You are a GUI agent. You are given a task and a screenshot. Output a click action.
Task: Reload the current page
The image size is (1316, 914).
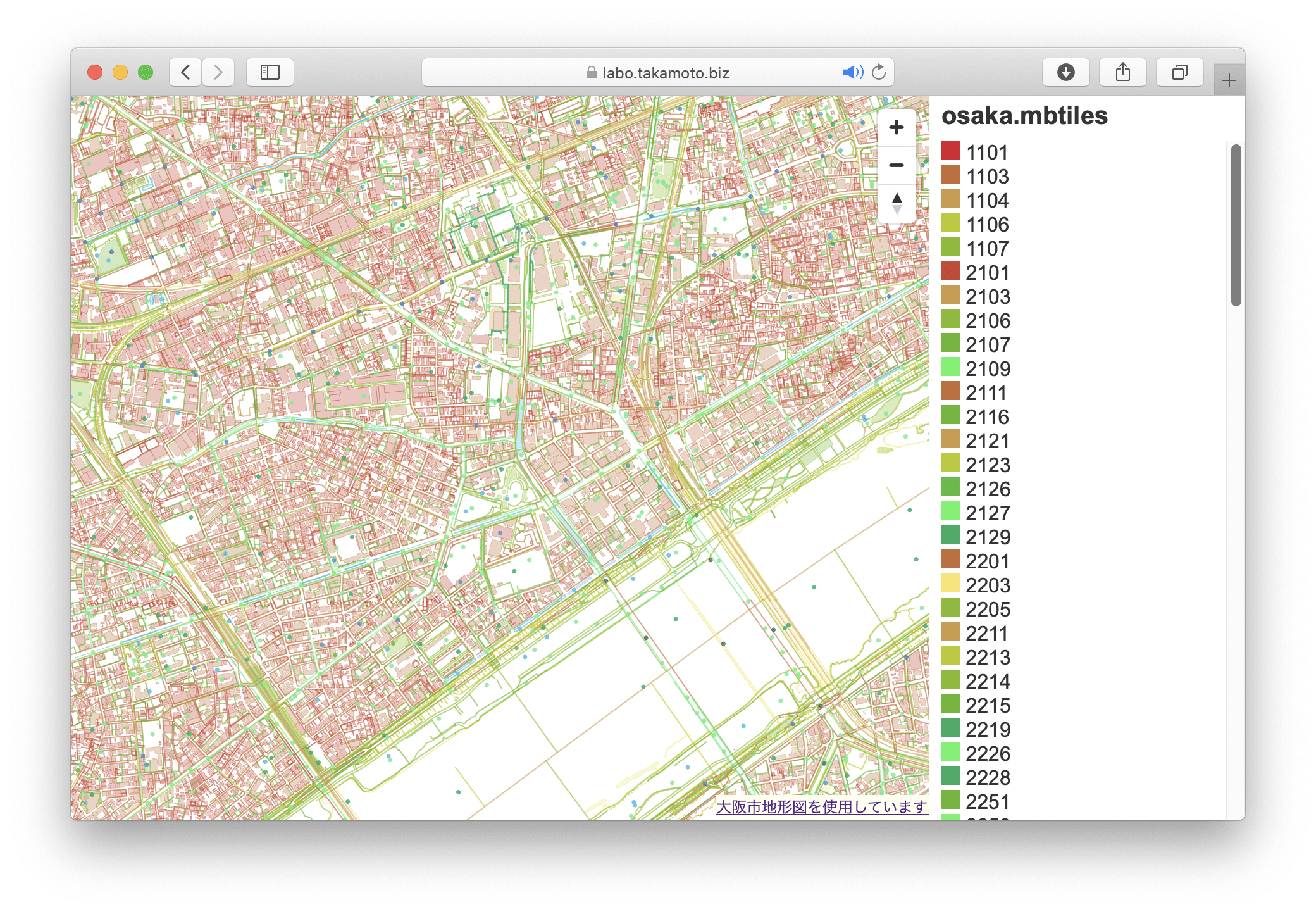point(879,72)
